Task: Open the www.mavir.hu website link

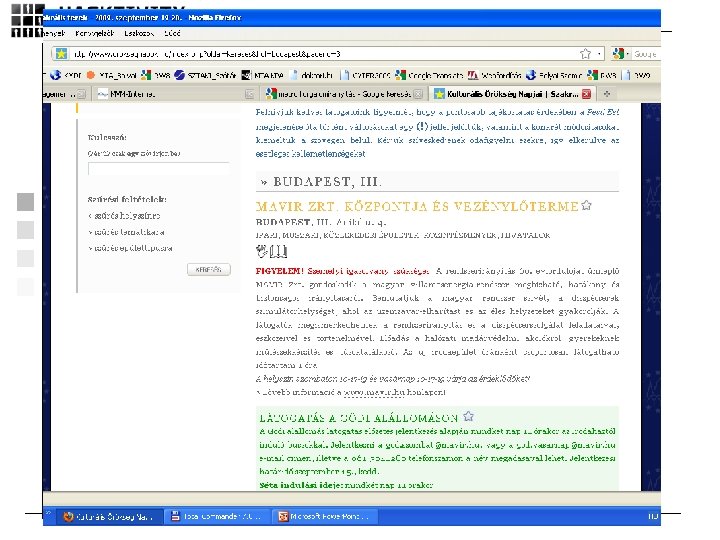Action: tap(374, 393)
